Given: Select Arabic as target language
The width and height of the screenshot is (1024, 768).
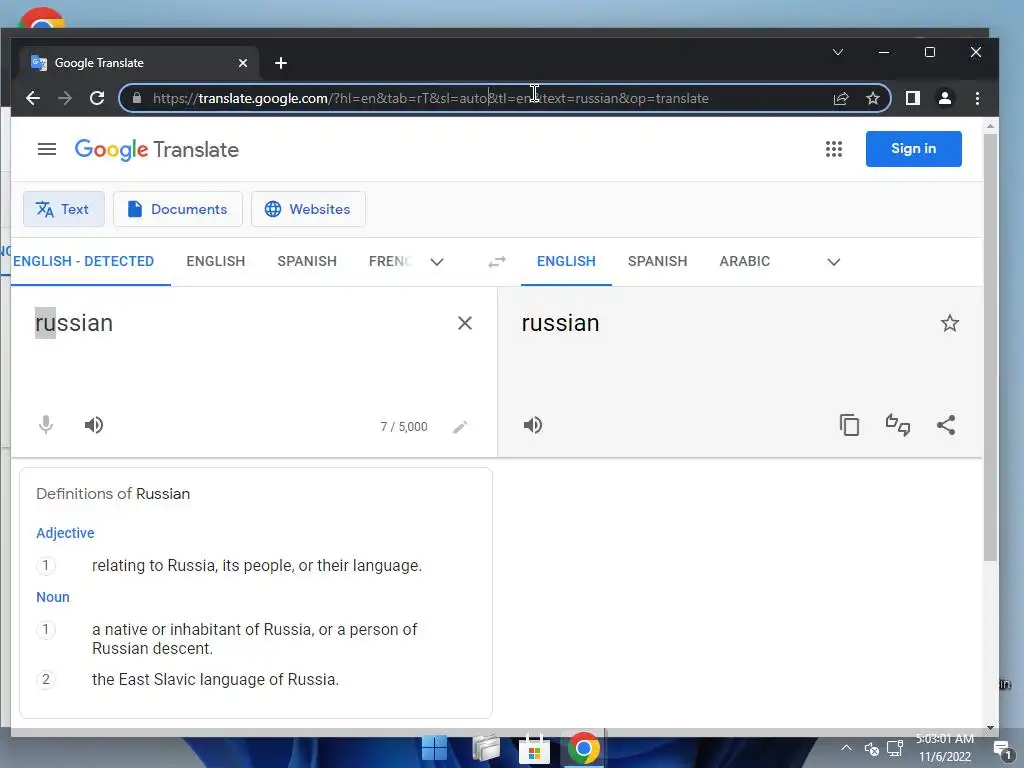Looking at the screenshot, I should pyautogui.click(x=744, y=261).
